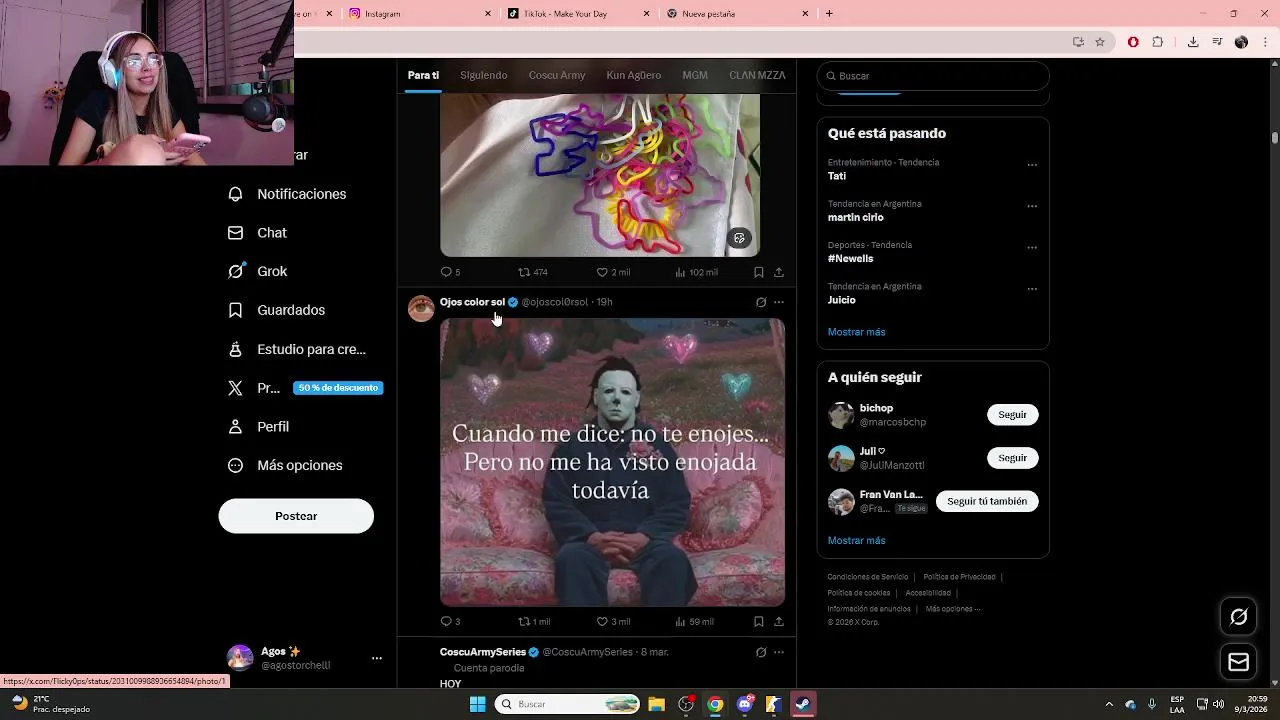
Task: Click the Postear button
Action: point(296,516)
